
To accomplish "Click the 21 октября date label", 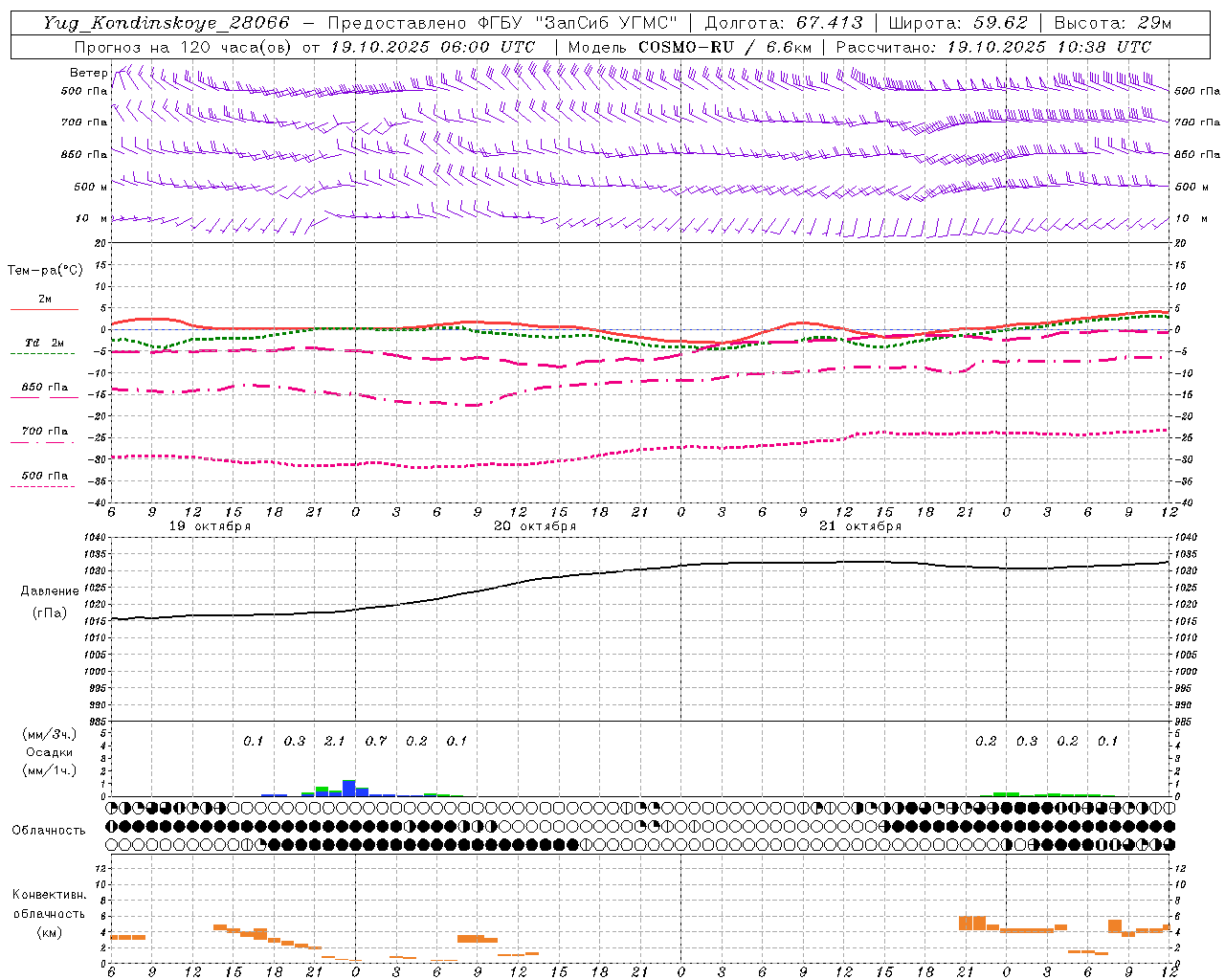I will tap(860, 526).
